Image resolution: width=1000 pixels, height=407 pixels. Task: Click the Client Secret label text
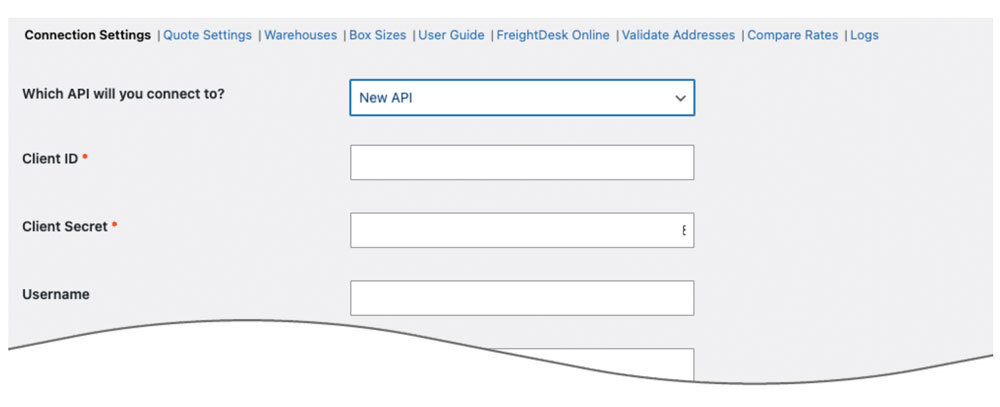tap(64, 226)
